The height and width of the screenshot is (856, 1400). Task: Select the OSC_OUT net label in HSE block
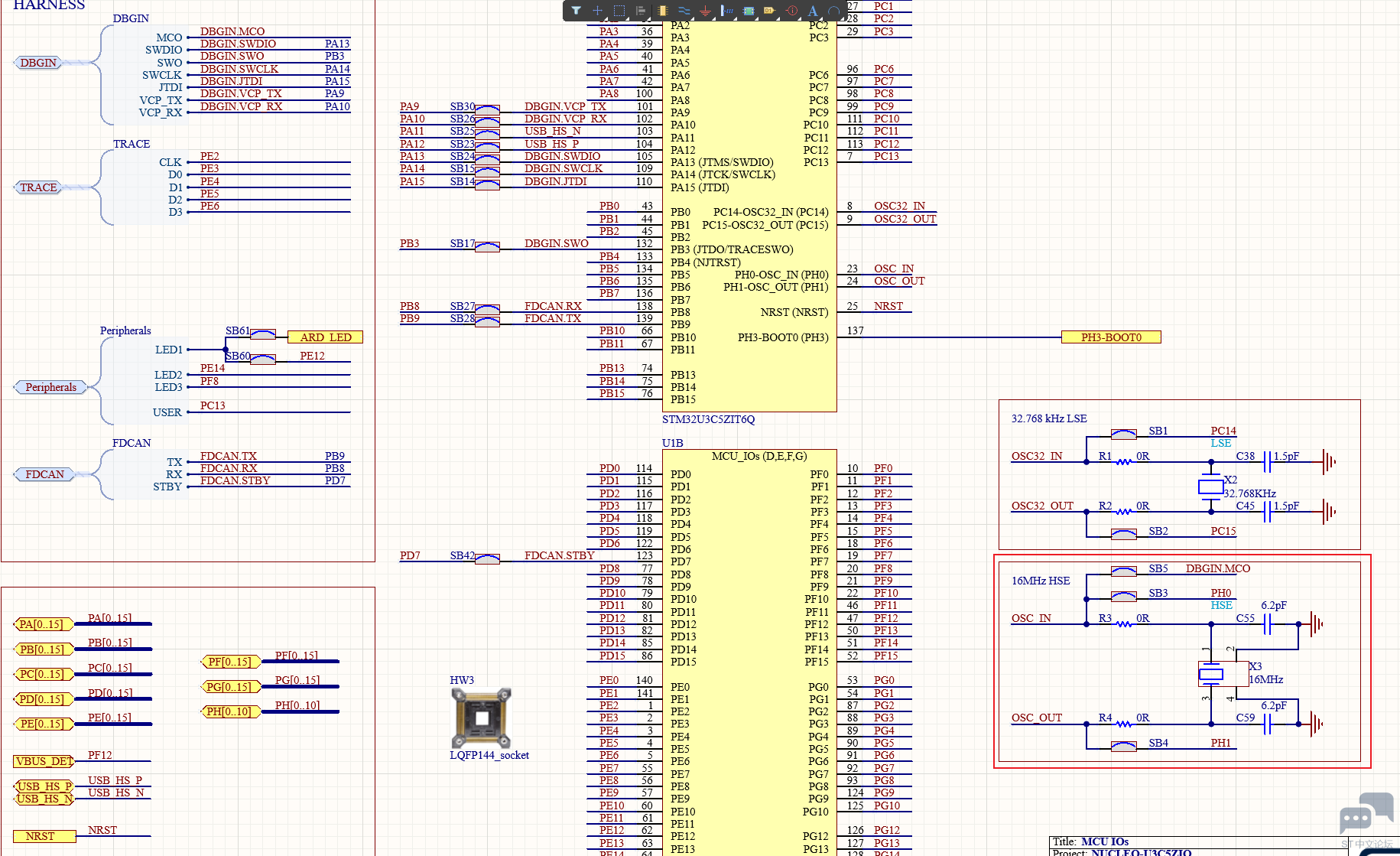click(x=1037, y=718)
